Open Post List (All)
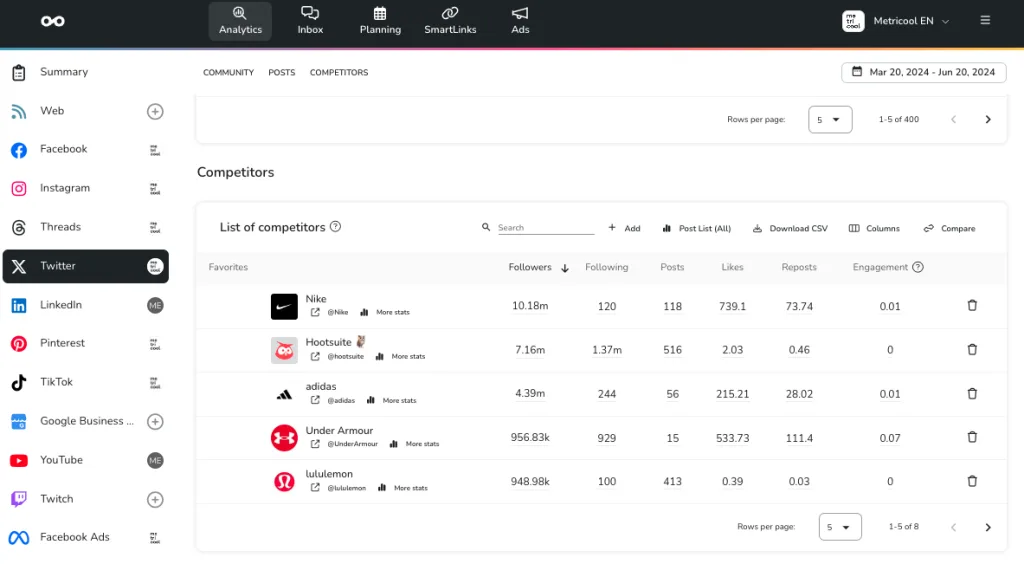Screen dimensions: 1024x564 tap(696, 228)
